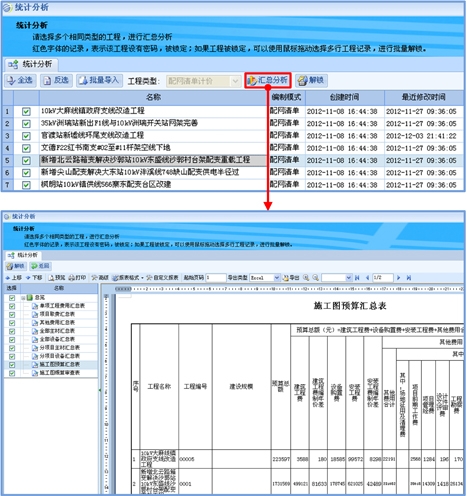Collapse the 总览 tree node

23,298
